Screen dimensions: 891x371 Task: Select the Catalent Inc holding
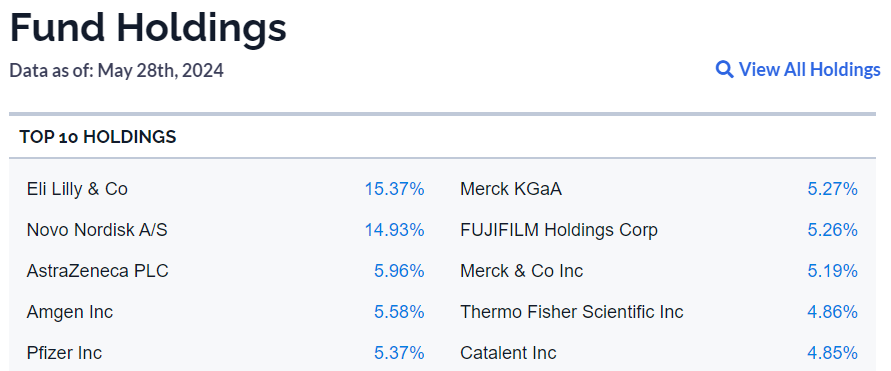pyautogui.click(x=508, y=353)
